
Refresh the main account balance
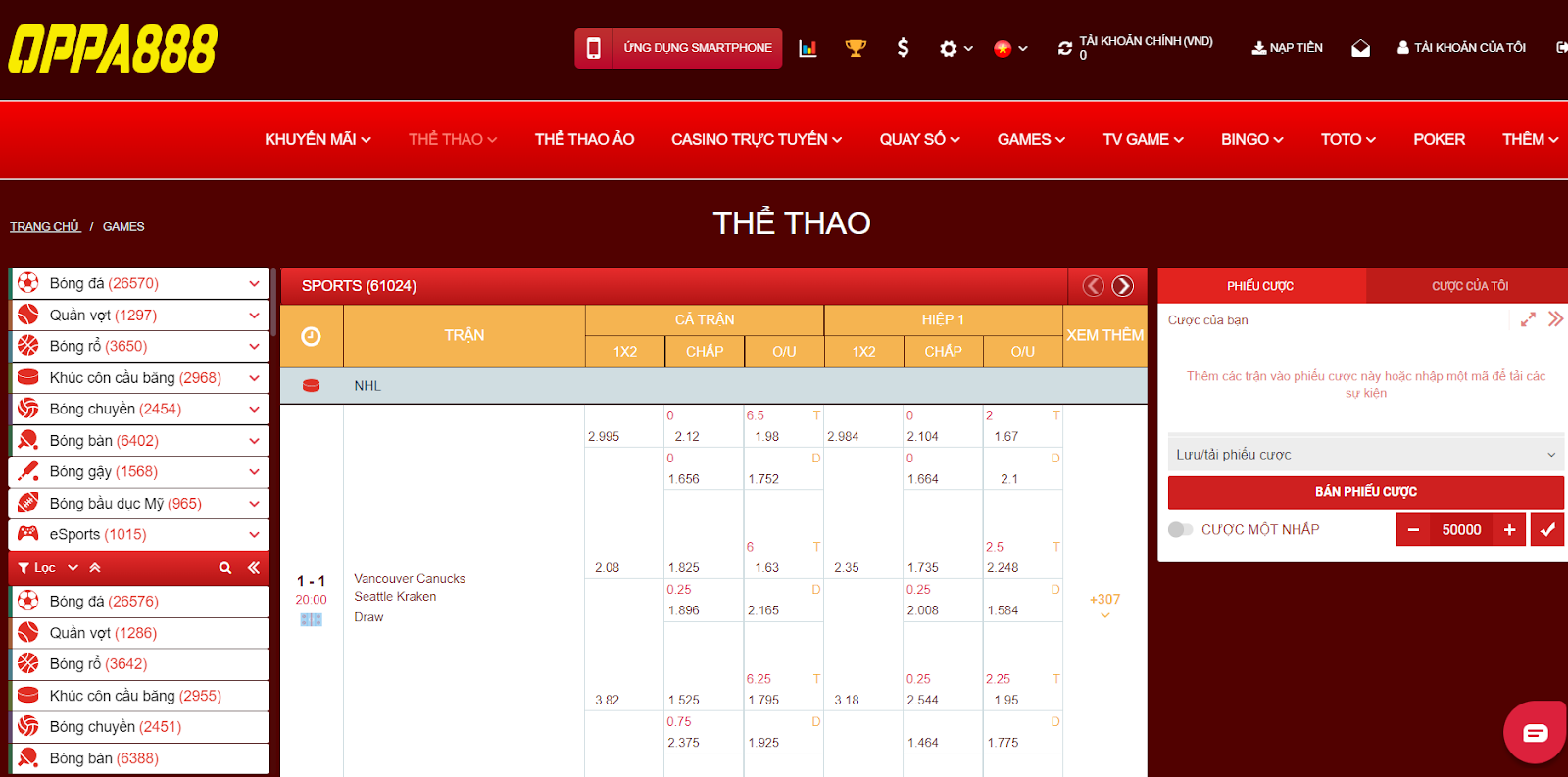point(1065,48)
